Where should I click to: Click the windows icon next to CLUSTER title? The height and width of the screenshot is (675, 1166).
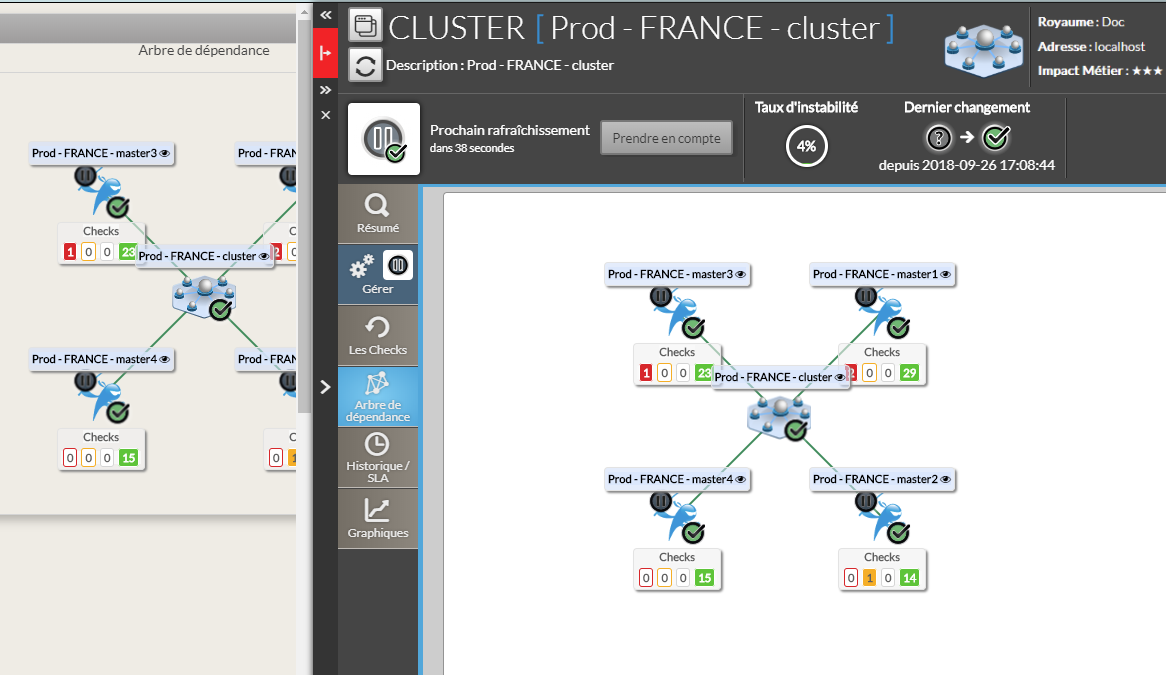point(366,25)
